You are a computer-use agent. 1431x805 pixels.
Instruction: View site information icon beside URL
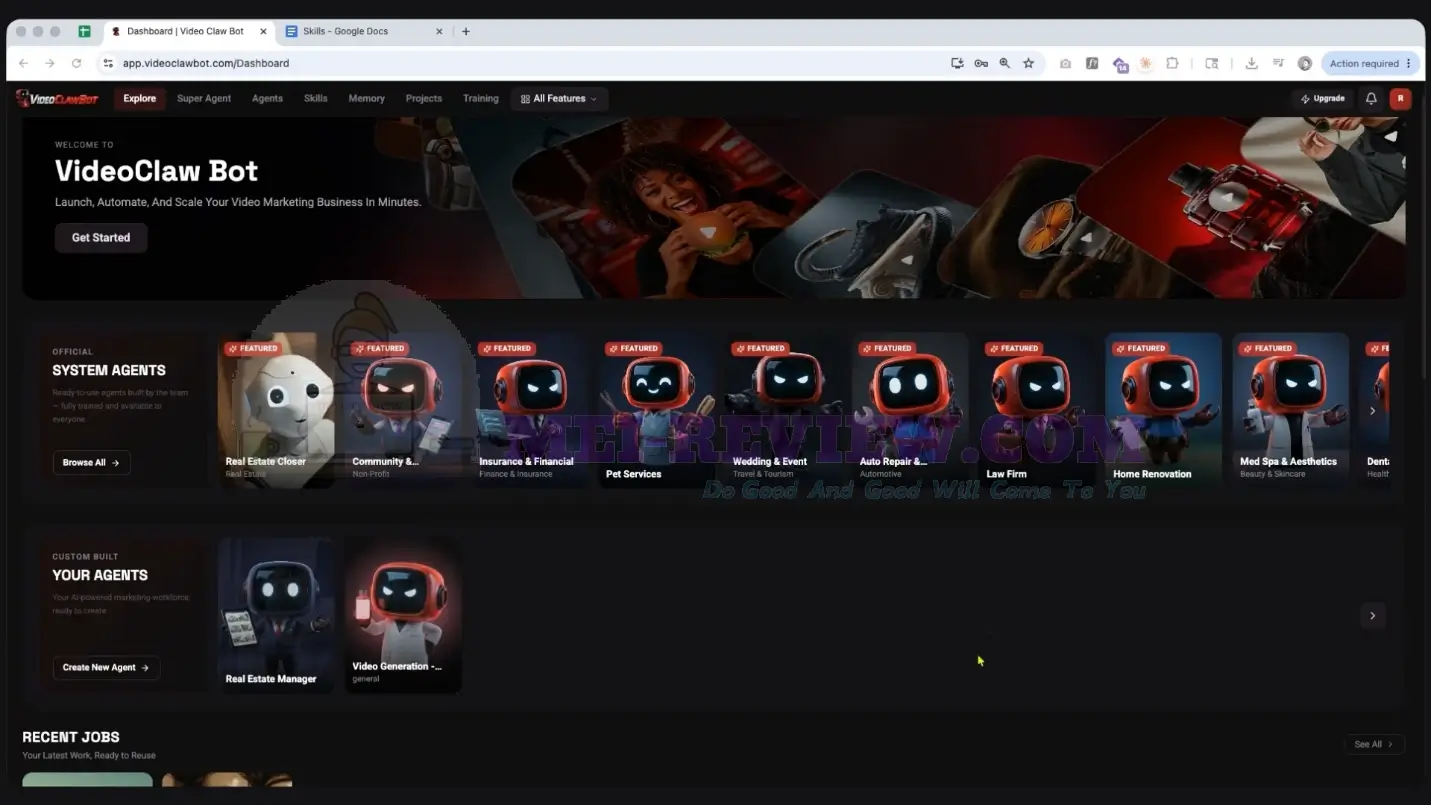108,63
